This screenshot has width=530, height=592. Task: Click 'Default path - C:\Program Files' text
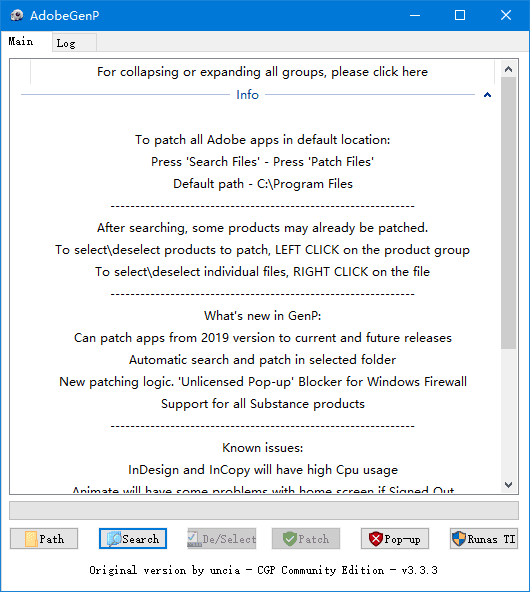(x=263, y=184)
